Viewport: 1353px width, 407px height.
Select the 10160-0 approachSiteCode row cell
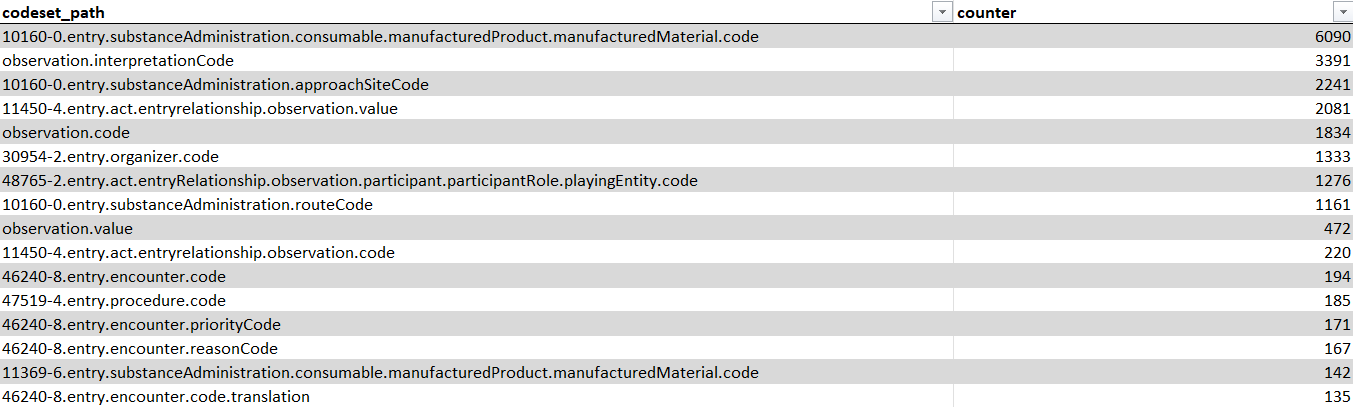(x=477, y=84)
